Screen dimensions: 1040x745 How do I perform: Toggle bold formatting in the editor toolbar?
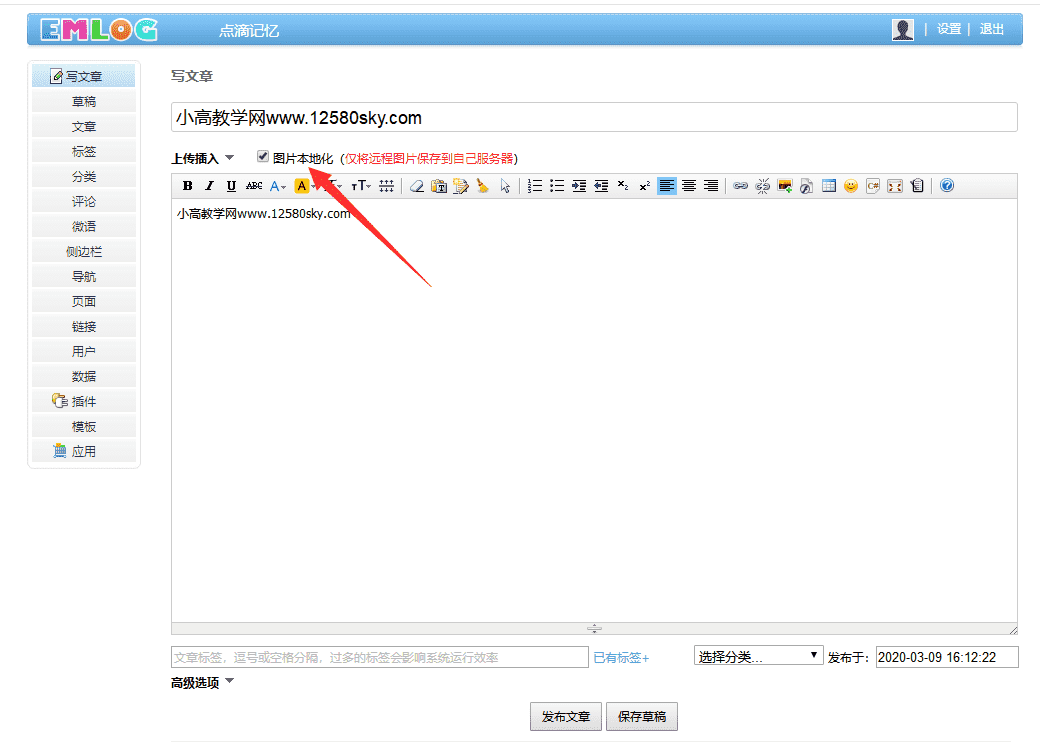(188, 186)
